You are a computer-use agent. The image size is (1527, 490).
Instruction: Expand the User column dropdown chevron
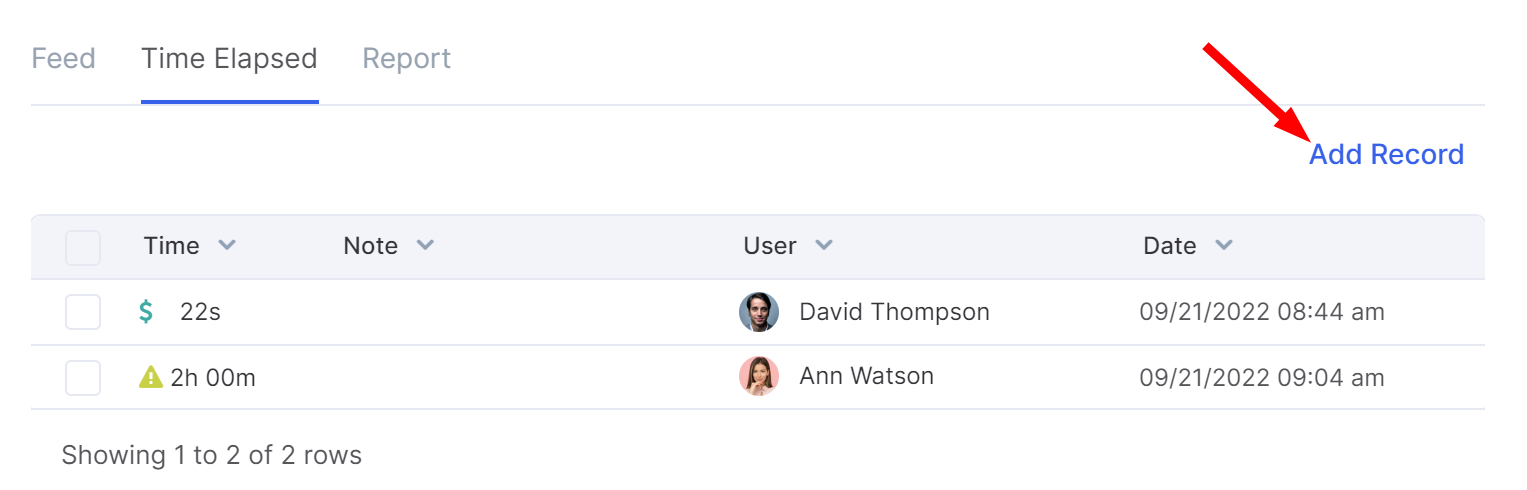pyautogui.click(x=823, y=245)
